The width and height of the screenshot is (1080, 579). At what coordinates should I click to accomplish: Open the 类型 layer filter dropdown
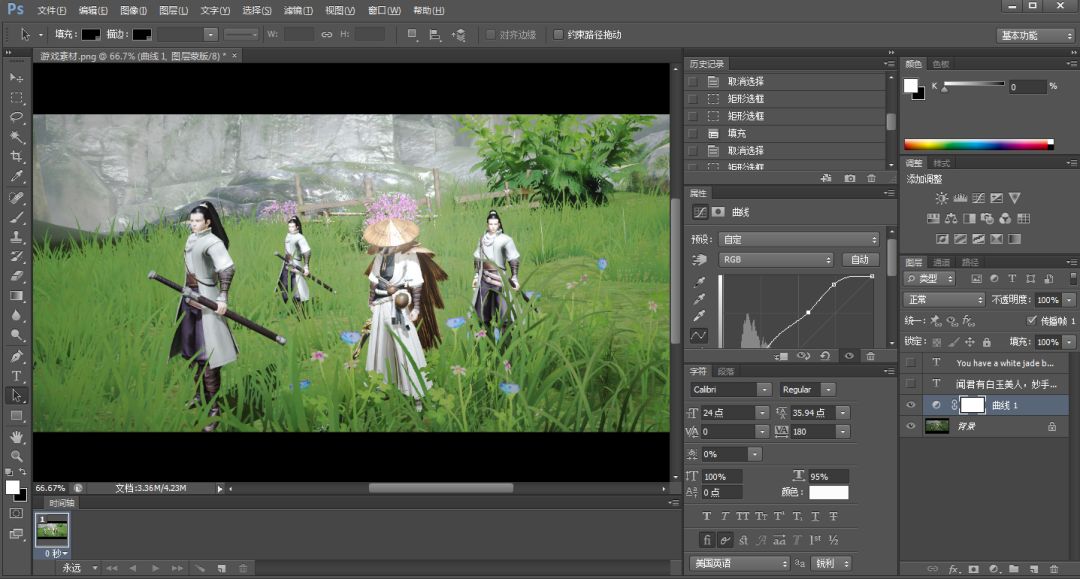point(929,279)
